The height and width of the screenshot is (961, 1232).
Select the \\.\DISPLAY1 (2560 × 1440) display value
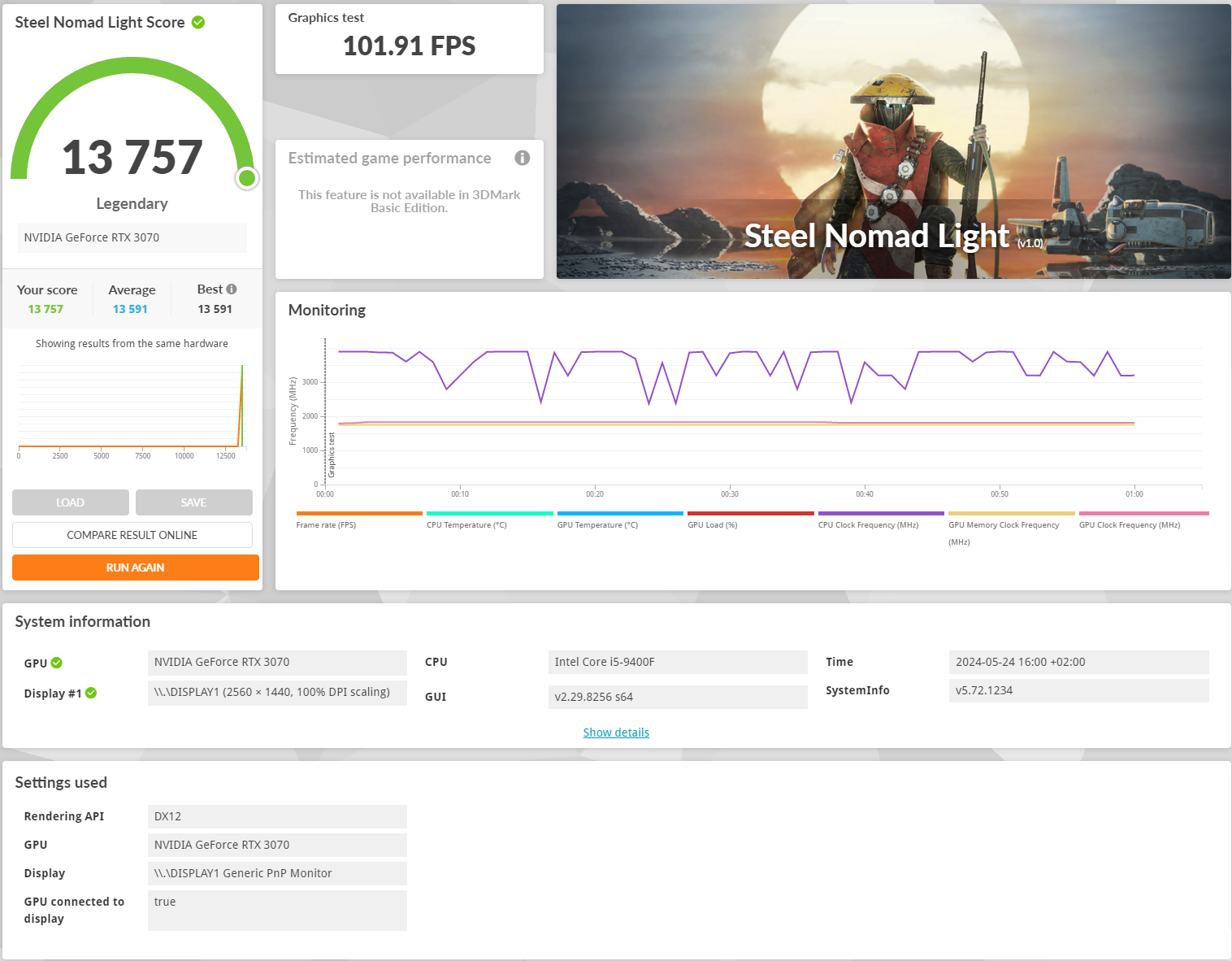click(277, 693)
